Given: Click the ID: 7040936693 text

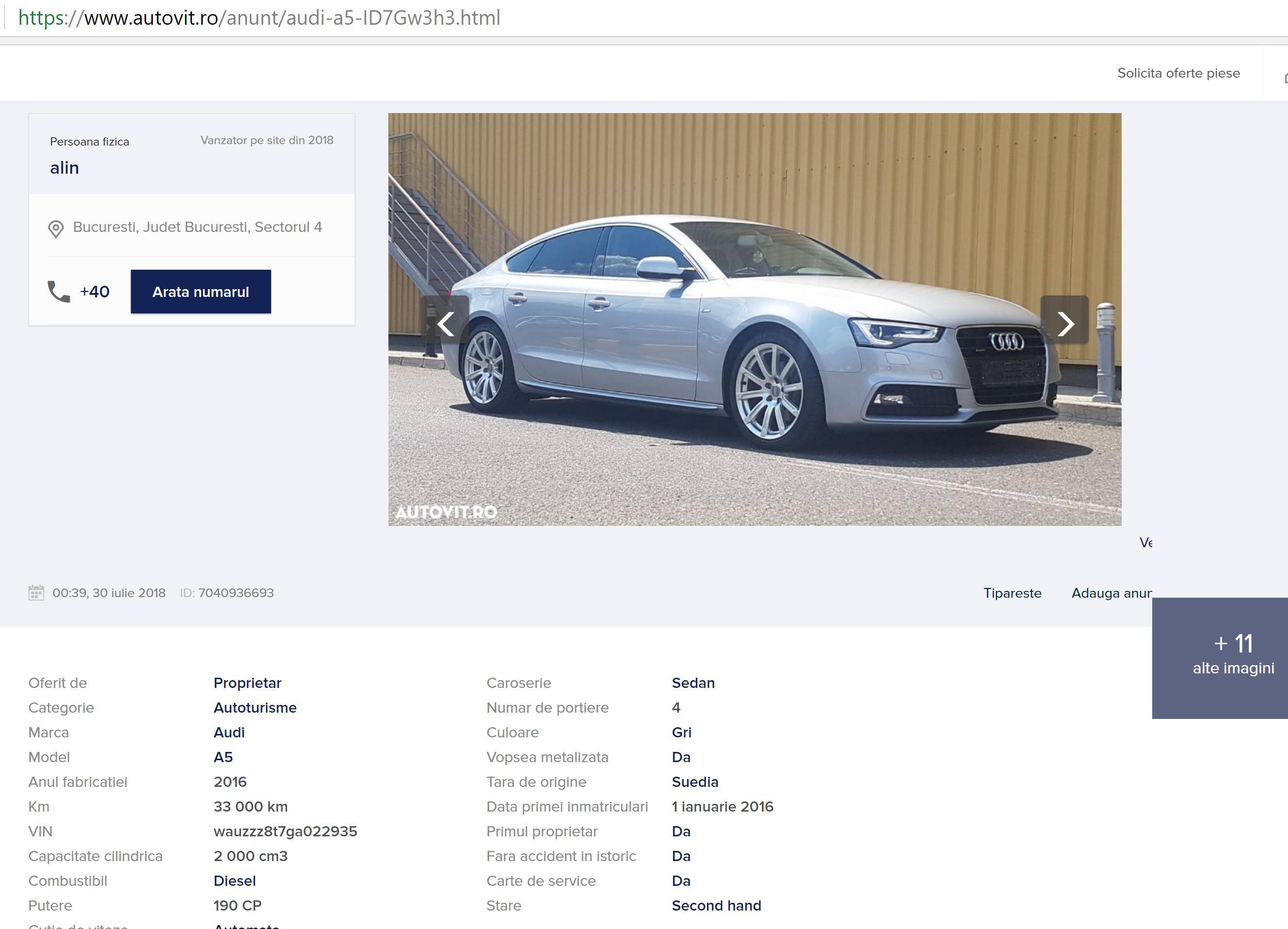Looking at the screenshot, I should coord(227,593).
